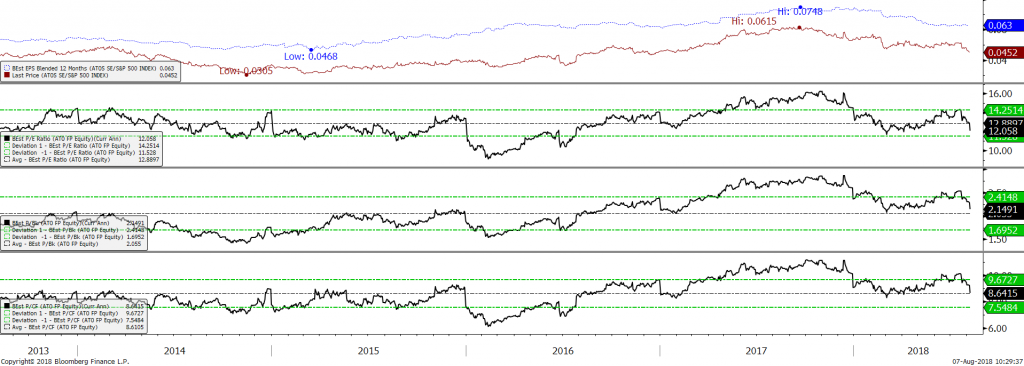Click the 16.00 tick on the P/E axis
The height and width of the screenshot is (366, 1024).
click(1000, 93)
